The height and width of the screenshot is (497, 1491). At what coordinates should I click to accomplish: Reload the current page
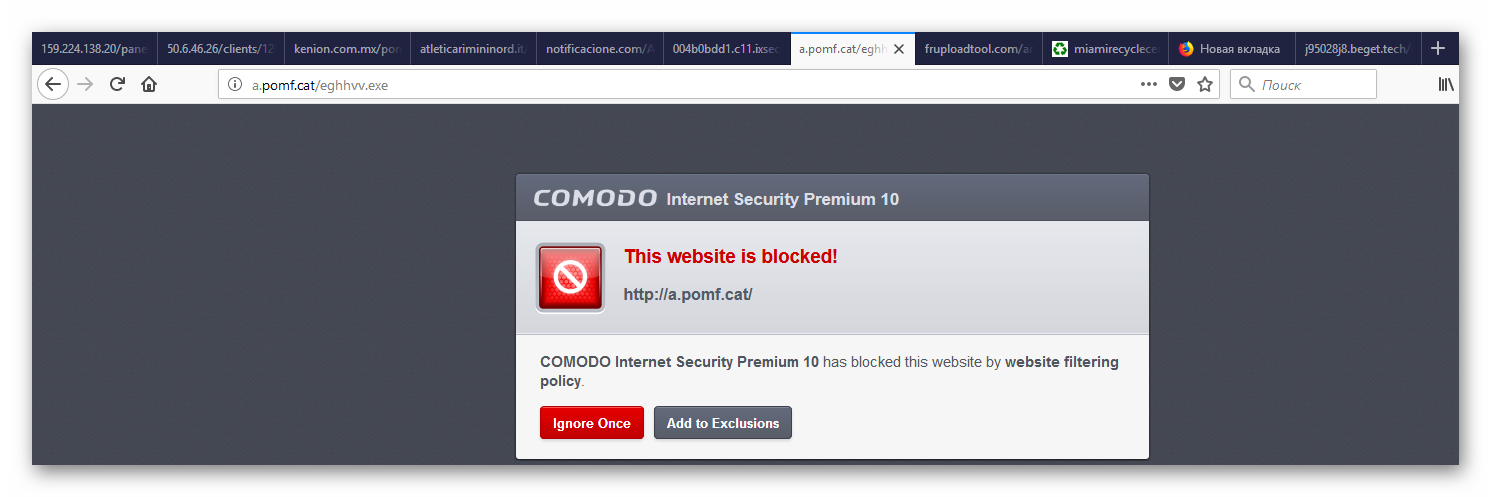tap(117, 85)
